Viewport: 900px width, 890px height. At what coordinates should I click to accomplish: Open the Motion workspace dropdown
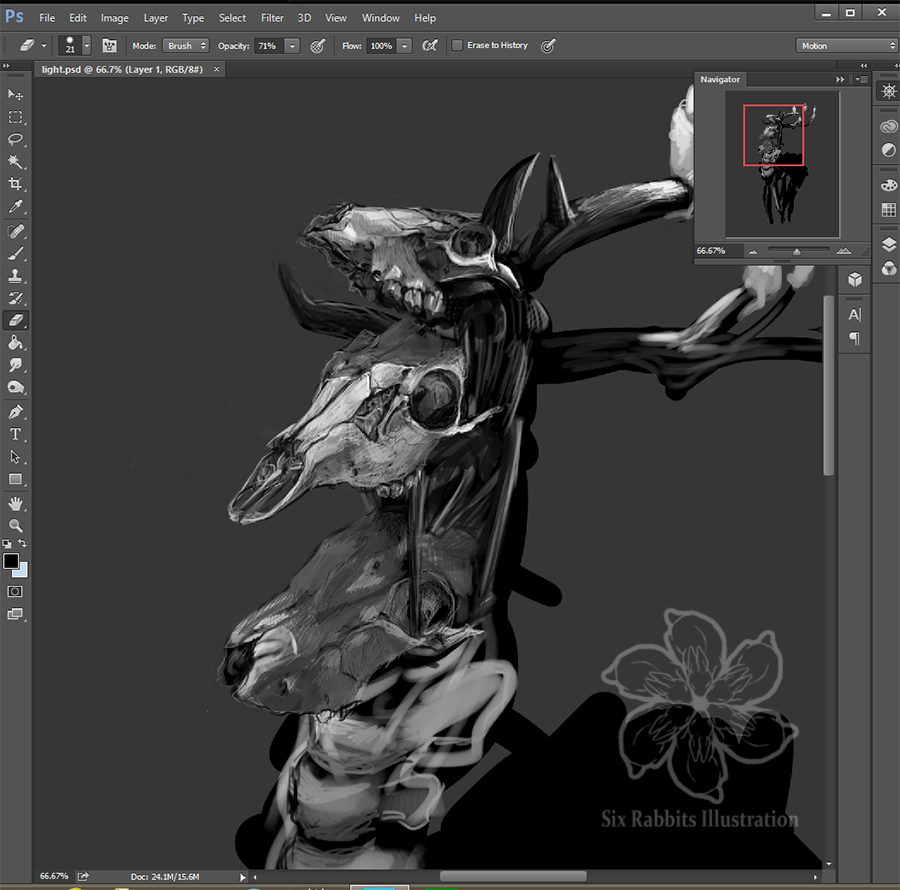click(x=847, y=46)
